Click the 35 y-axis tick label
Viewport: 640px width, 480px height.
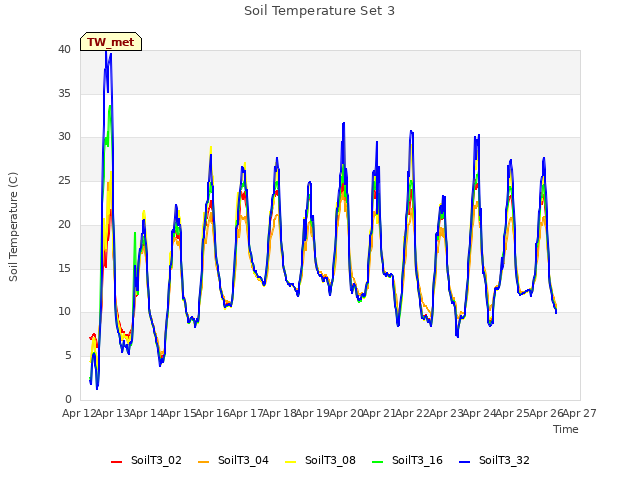point(64,93)
